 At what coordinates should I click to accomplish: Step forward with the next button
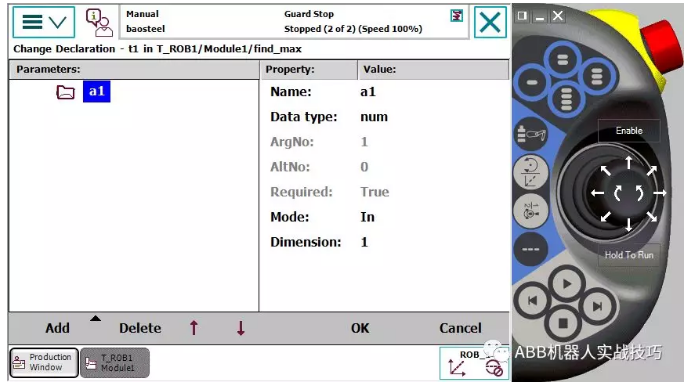point(598,306)
